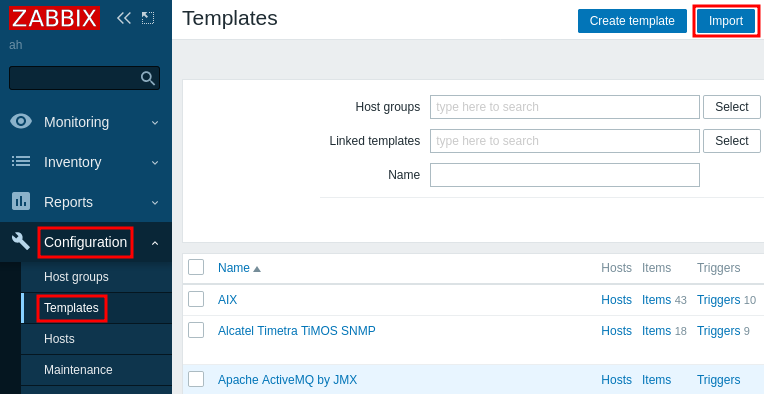Click the Monitoring eye icon
764x394 pixels.
21,121
